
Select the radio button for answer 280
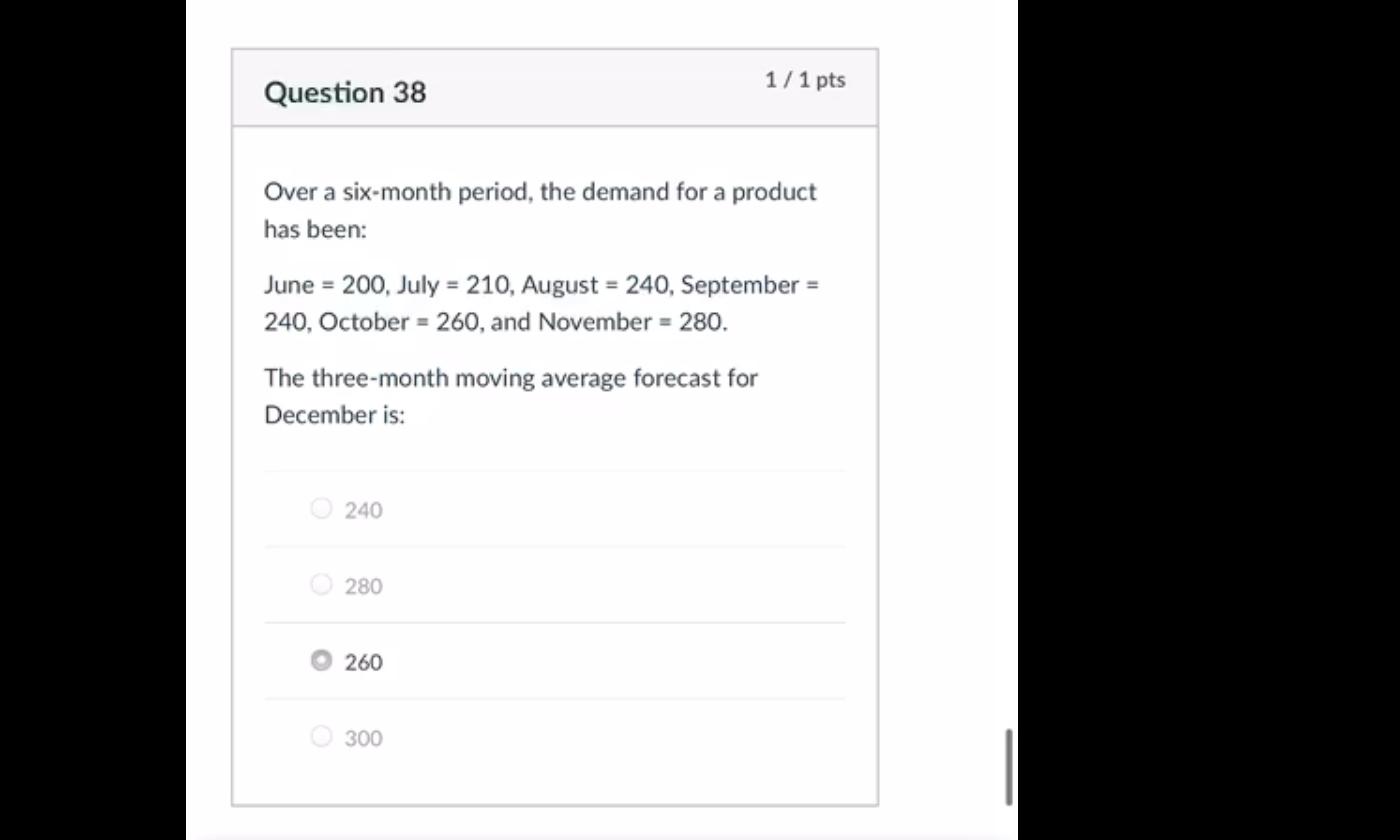point(321,585)
